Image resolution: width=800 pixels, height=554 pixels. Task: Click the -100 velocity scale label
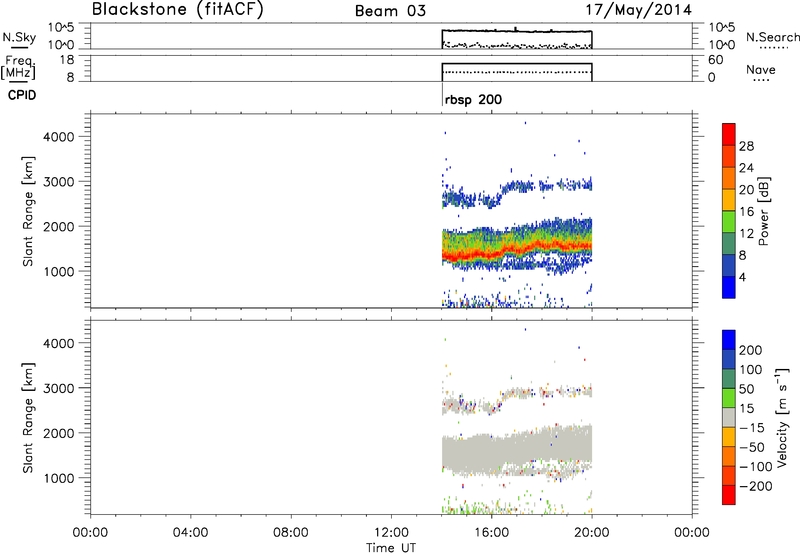pyautogui.click(x=756, y=467)
